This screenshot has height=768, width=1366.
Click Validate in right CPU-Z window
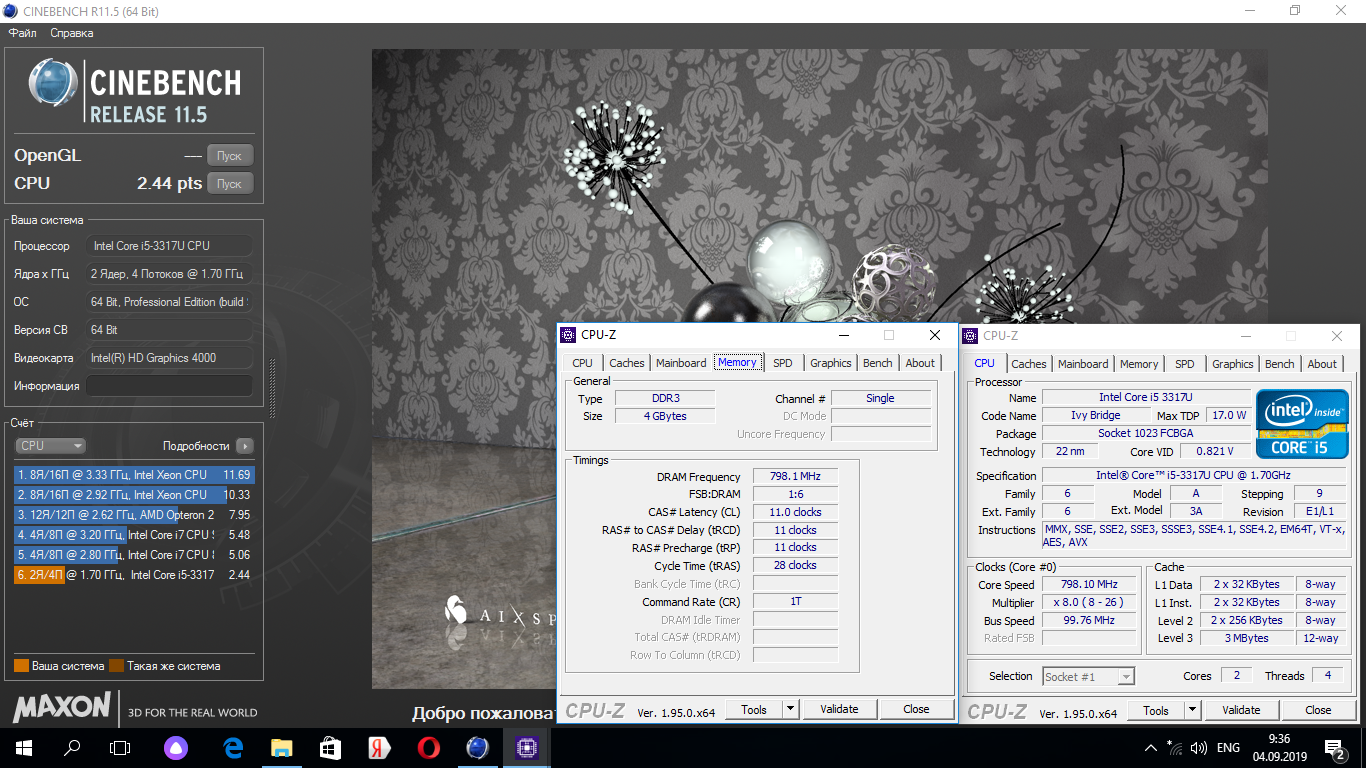tap(1242, 711)
